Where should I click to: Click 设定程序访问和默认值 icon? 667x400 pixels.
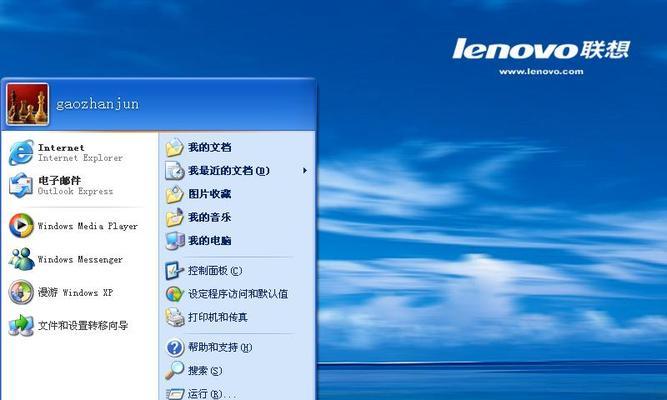174,294
